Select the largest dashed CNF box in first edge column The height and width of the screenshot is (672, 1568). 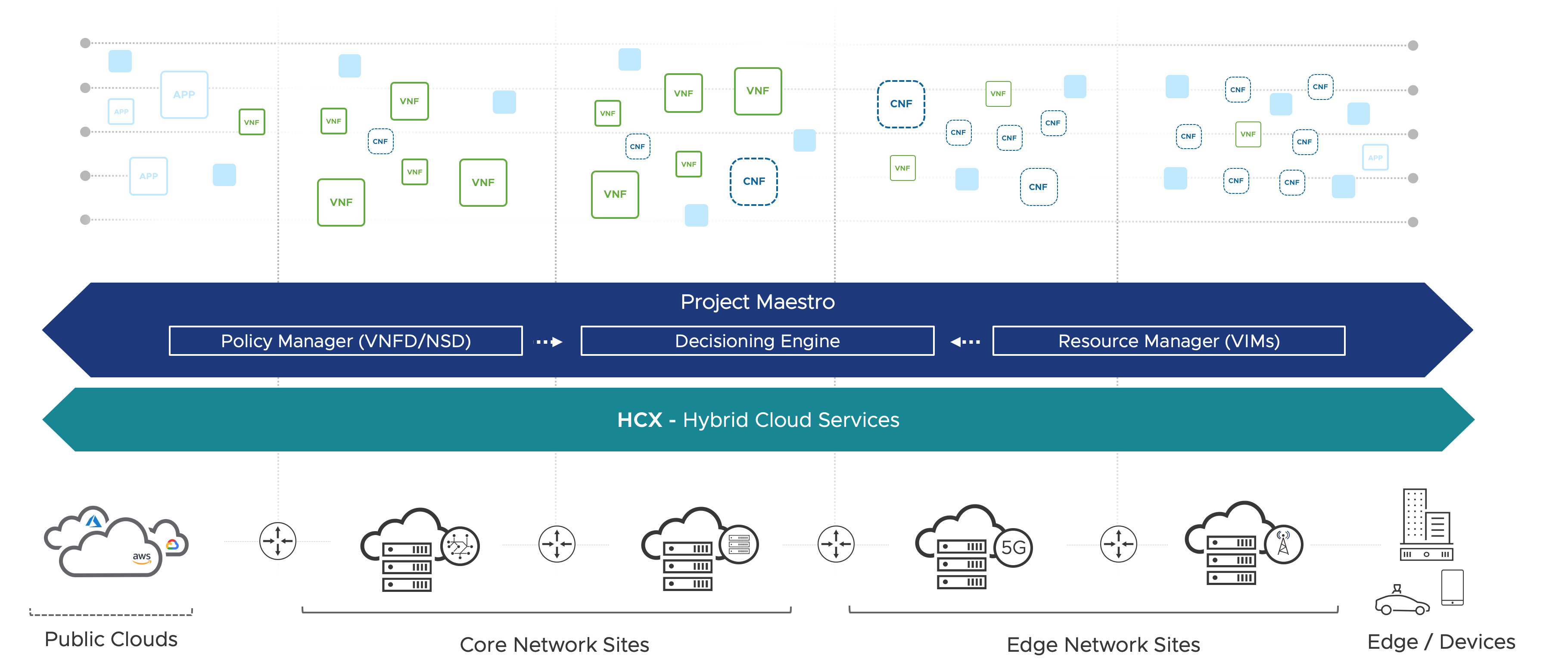901,103
